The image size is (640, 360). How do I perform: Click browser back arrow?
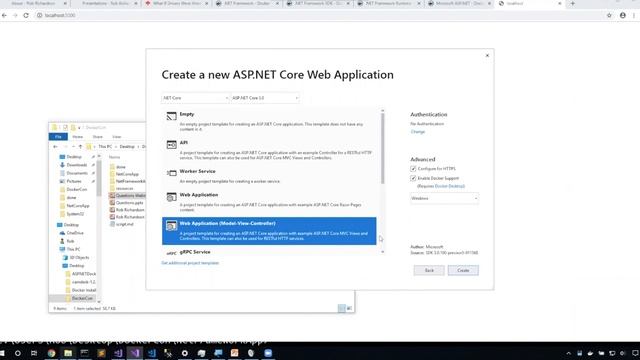(4, 16)
